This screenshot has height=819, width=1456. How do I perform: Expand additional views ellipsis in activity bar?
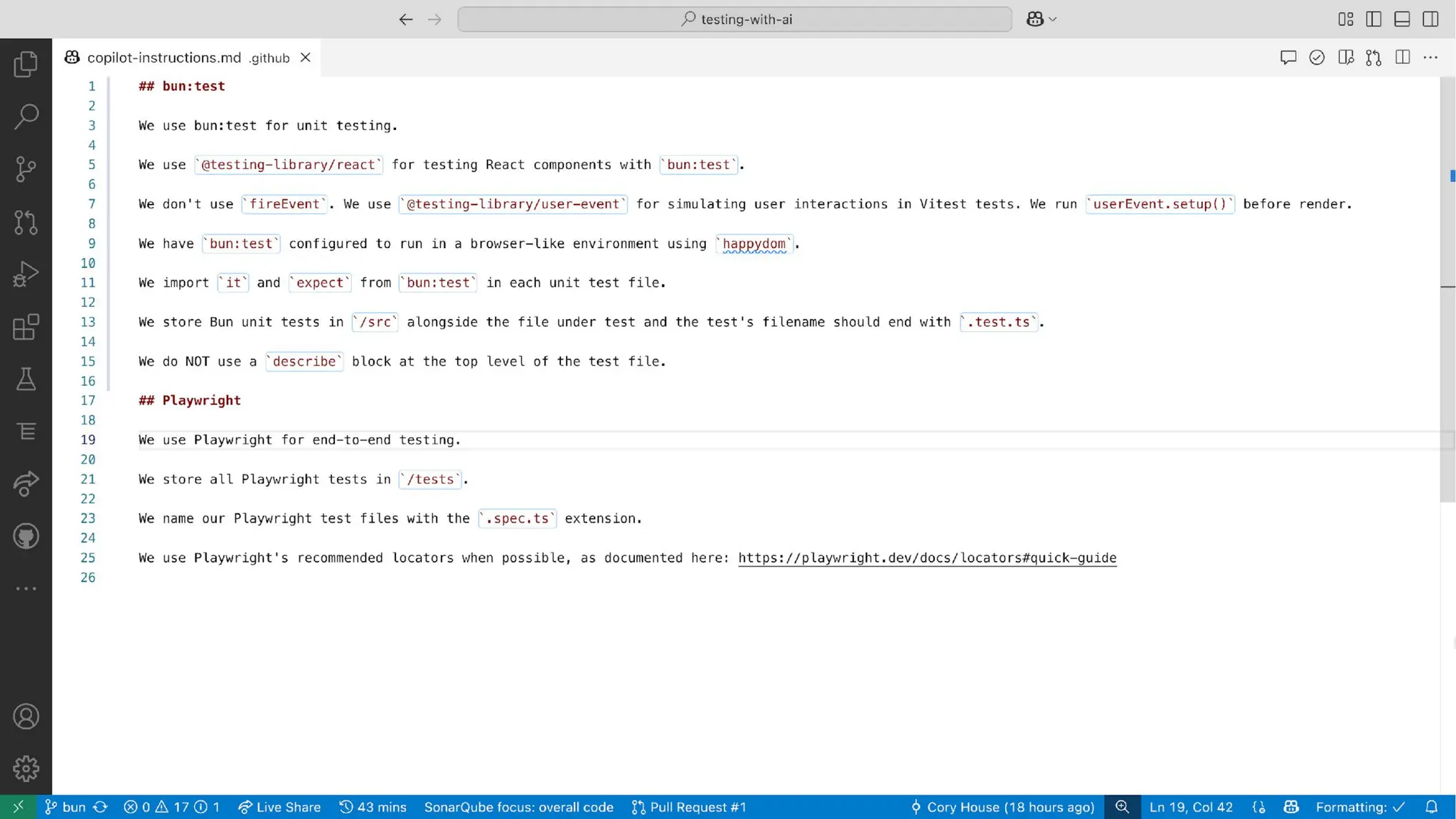click(26, 589)
